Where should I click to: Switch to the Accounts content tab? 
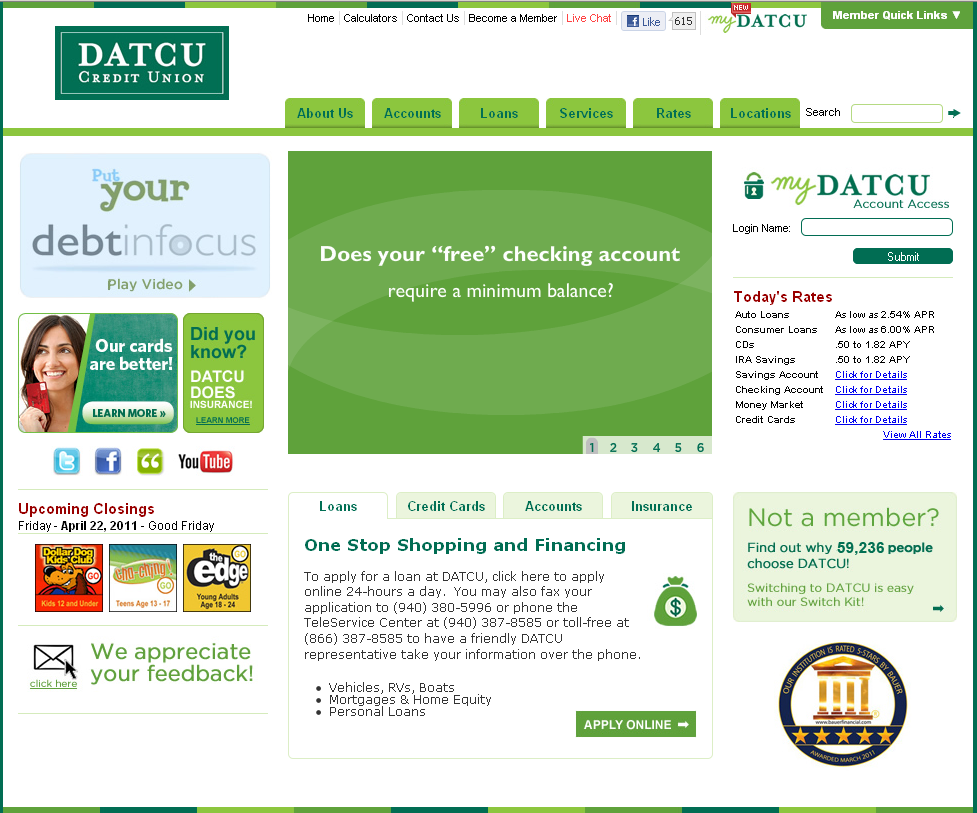pos(553,506)
